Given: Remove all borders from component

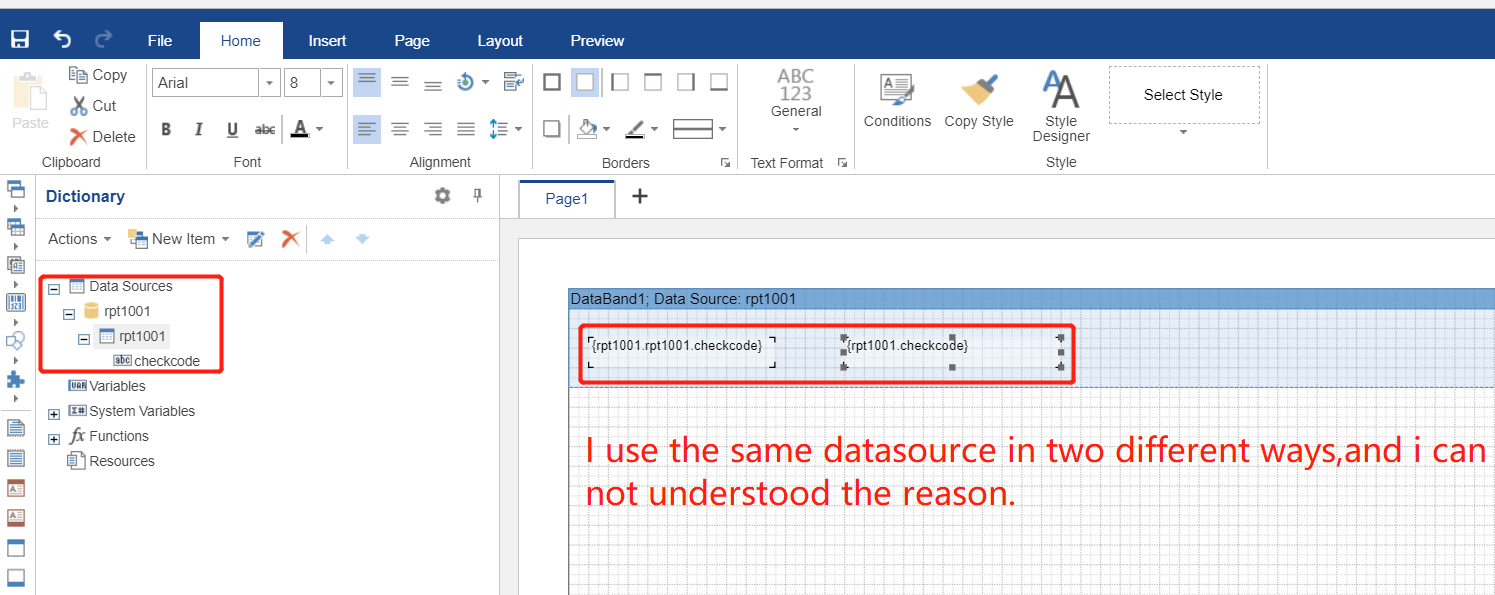Looking at the screenshot, I should (585, 82).
